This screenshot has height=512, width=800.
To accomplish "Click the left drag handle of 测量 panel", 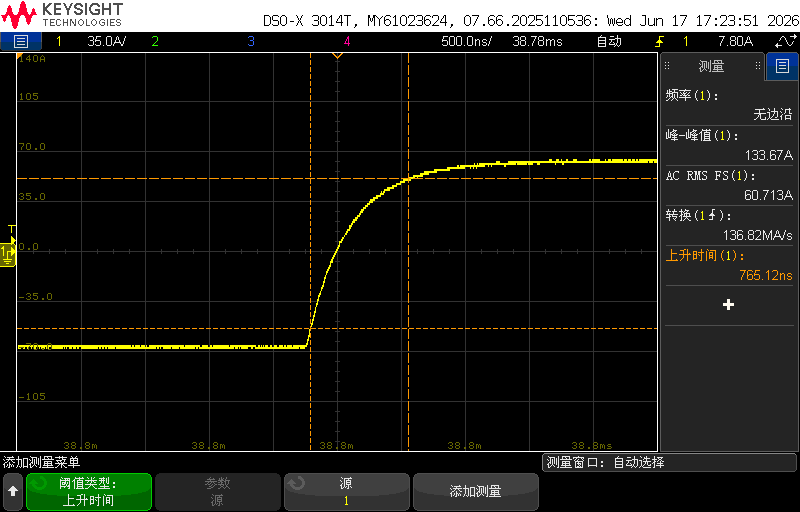I will pyautogui.click(x=667, y=66).
